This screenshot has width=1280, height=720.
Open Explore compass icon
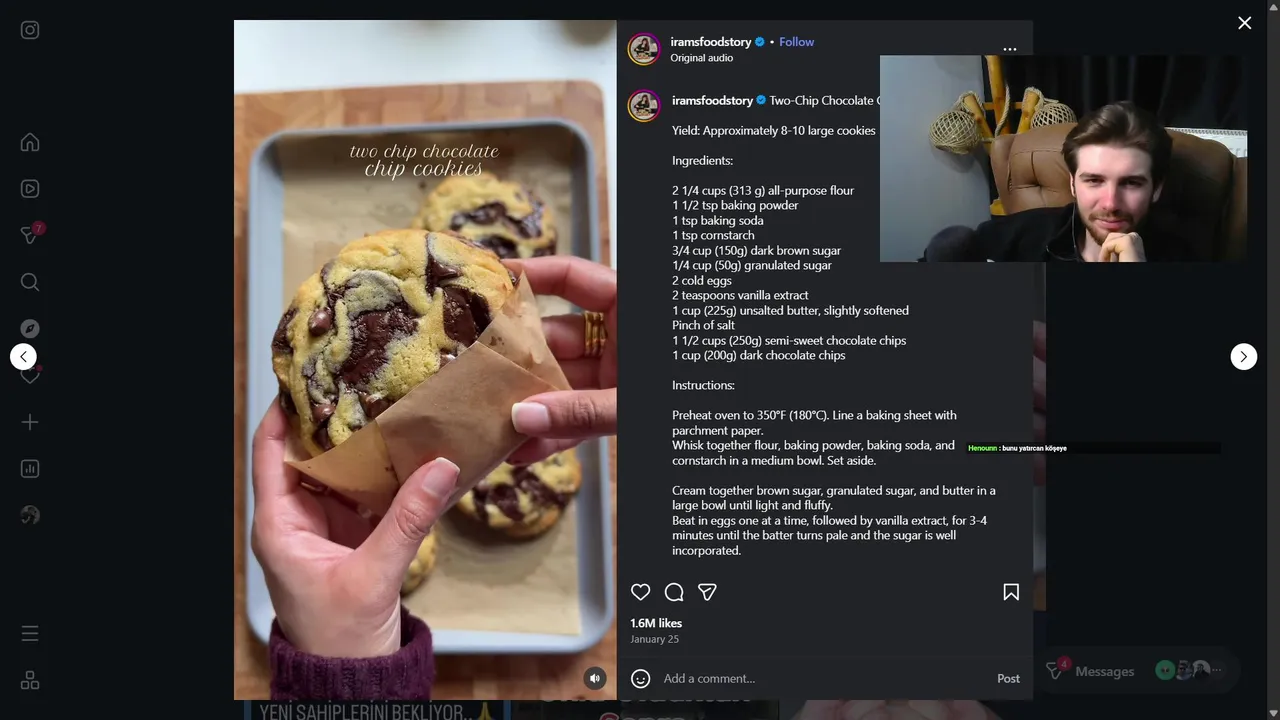30,328
